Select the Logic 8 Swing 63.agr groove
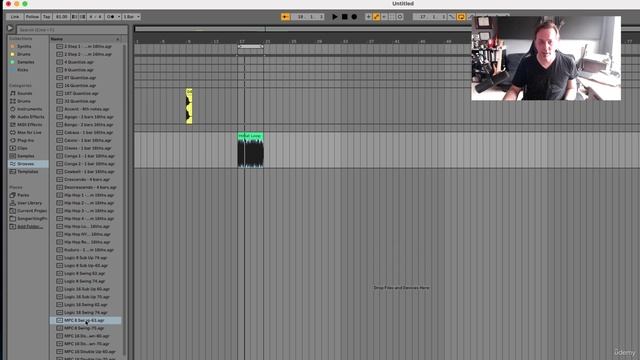640x360 pixels. [84, 273]
